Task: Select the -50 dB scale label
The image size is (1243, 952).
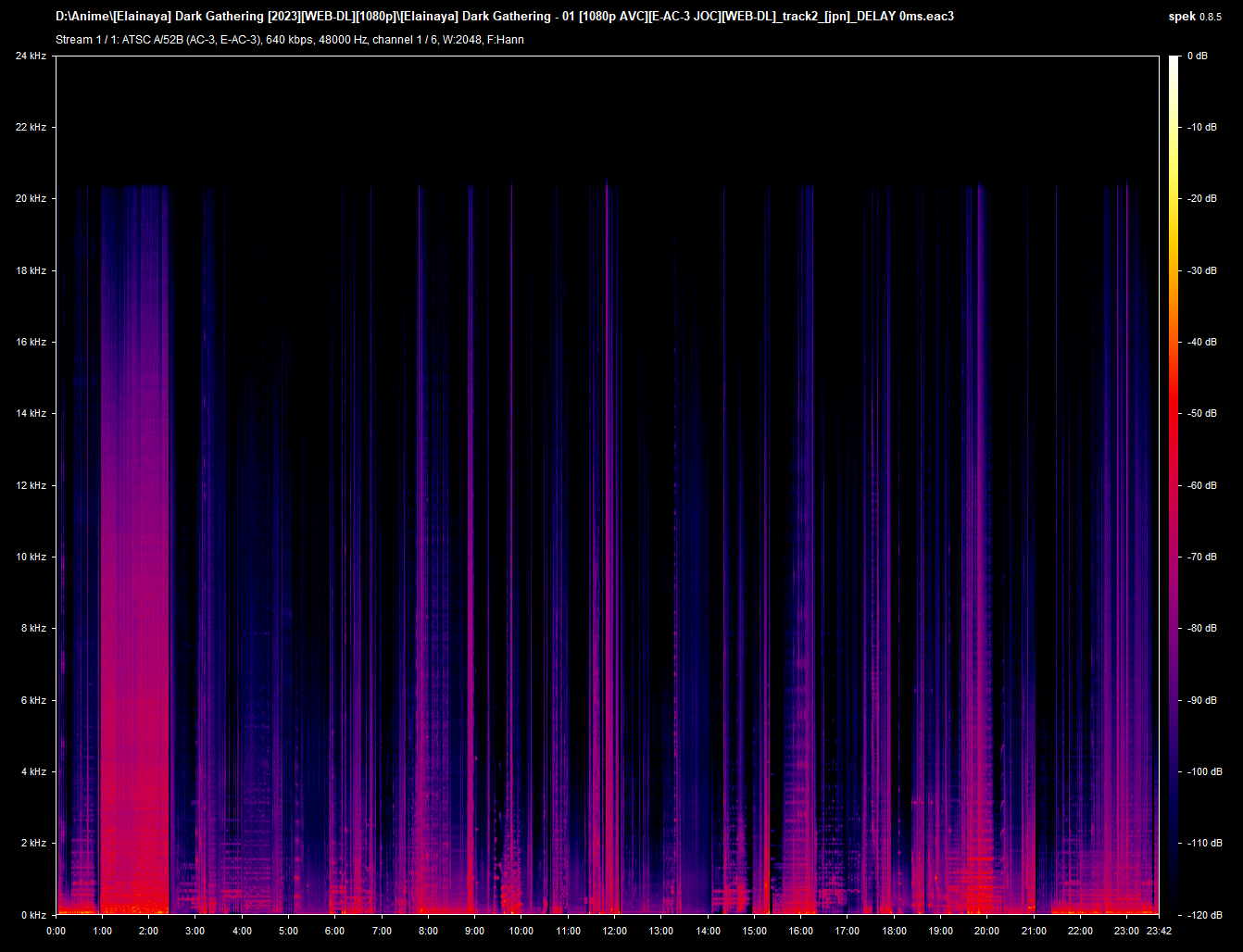Action: 1202,414
